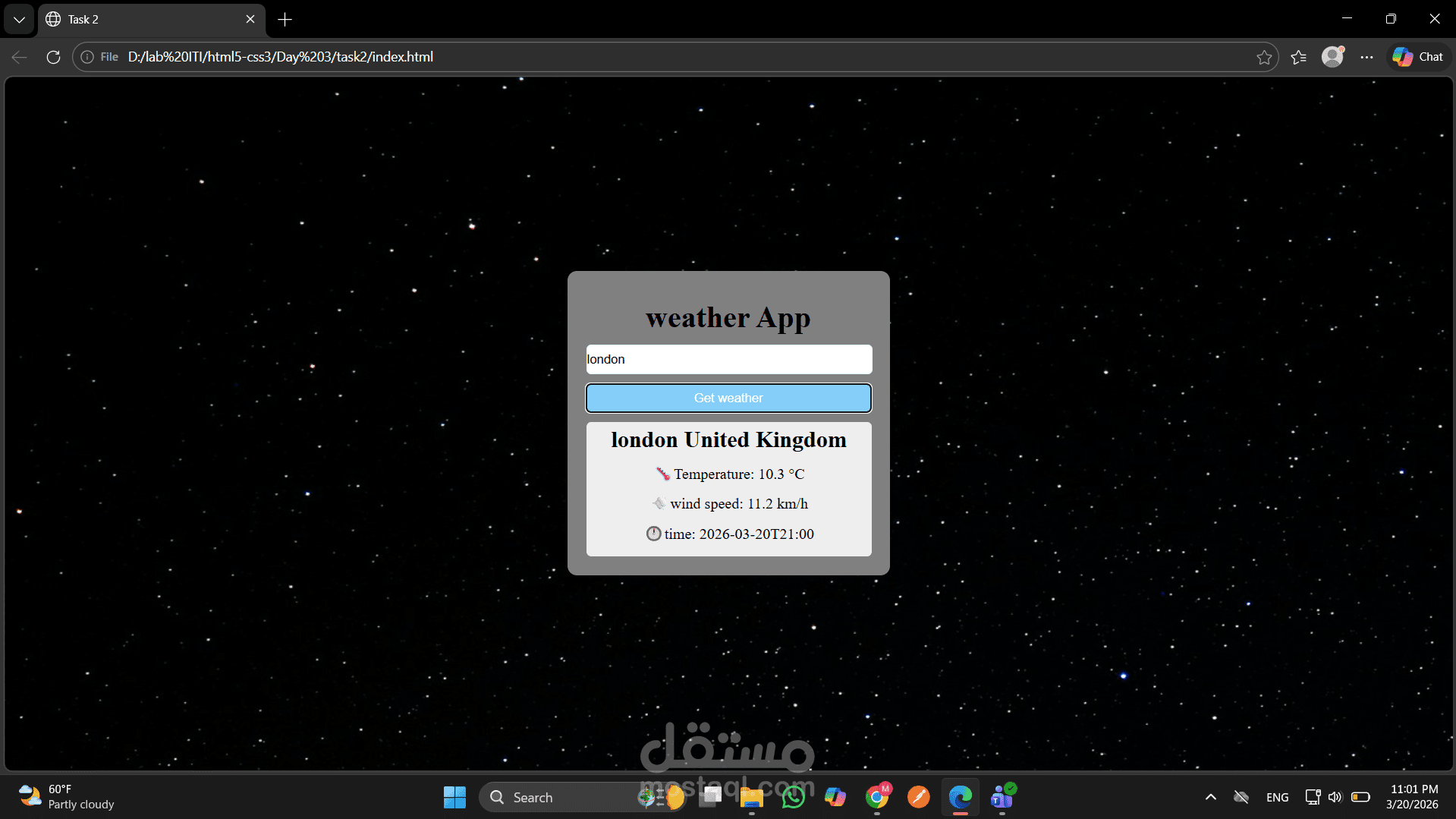Open Microsoft Copilot from the taskbar
This screenshot has width=1456, height=819.
tap(835, 797)
